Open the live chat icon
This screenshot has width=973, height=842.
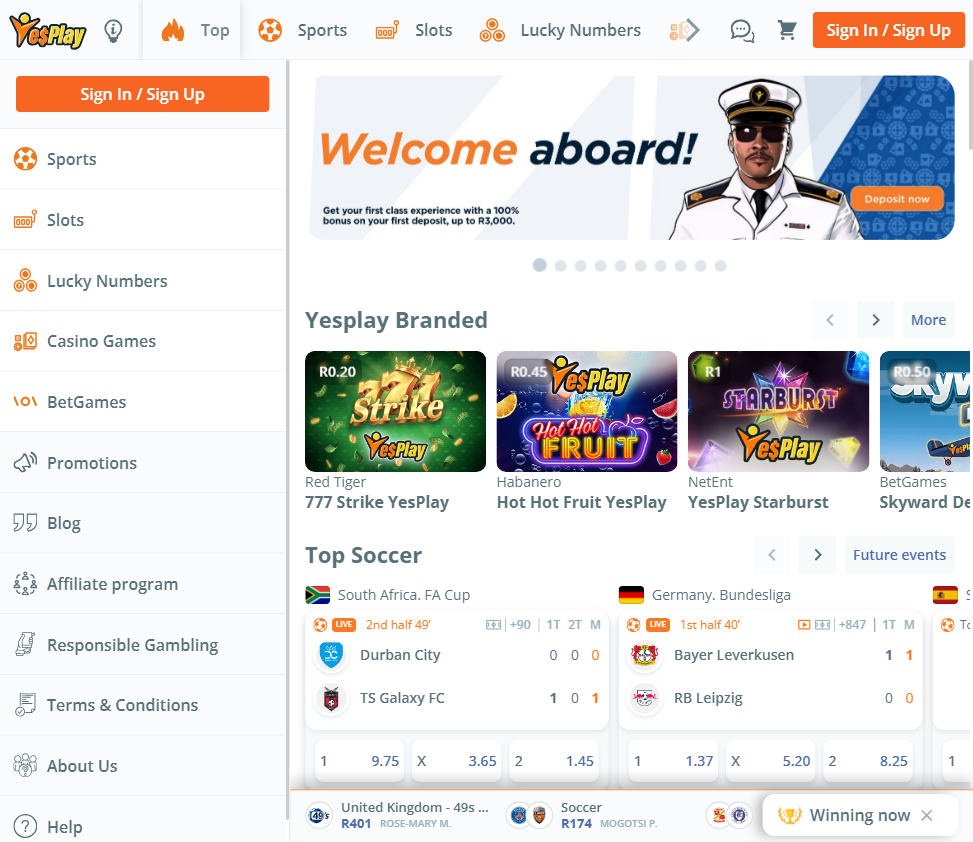click(x=742, y=30)
